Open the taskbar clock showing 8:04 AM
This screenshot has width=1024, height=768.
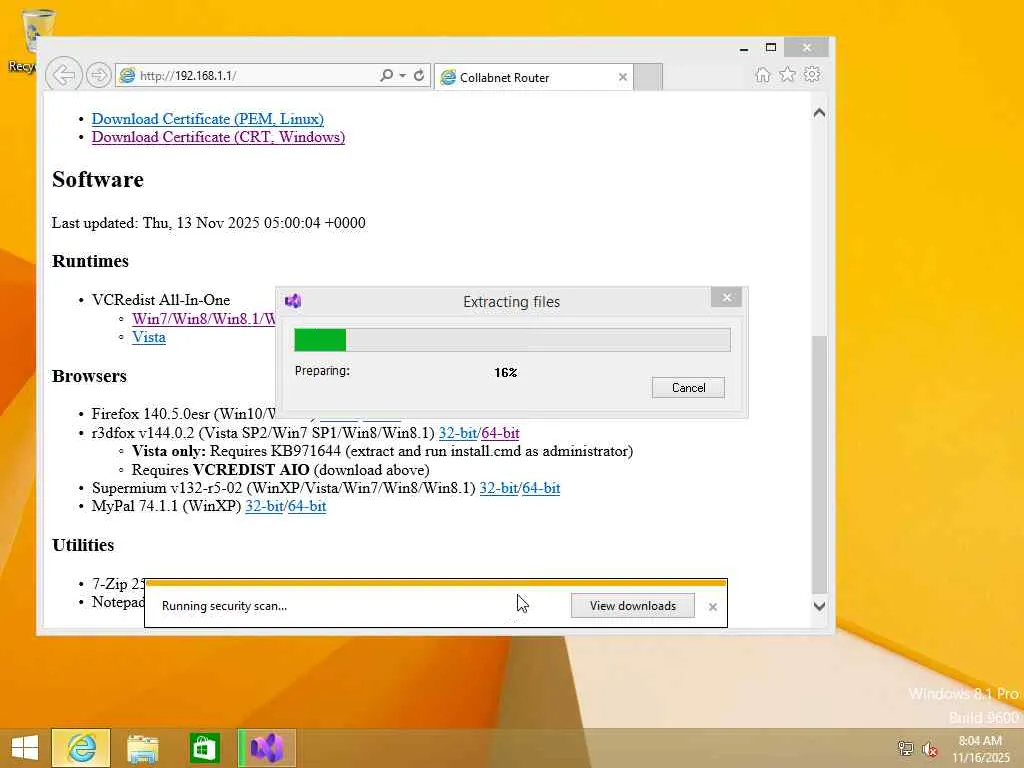pyautogui.click(x=980, y=749)
